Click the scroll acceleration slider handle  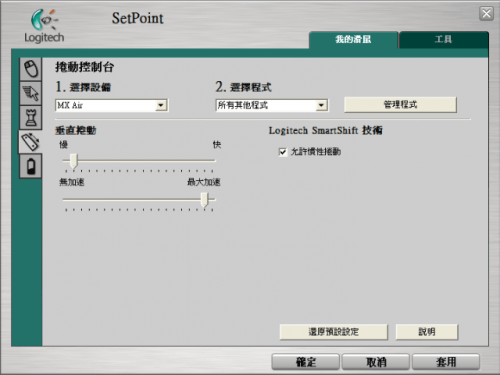204,200
